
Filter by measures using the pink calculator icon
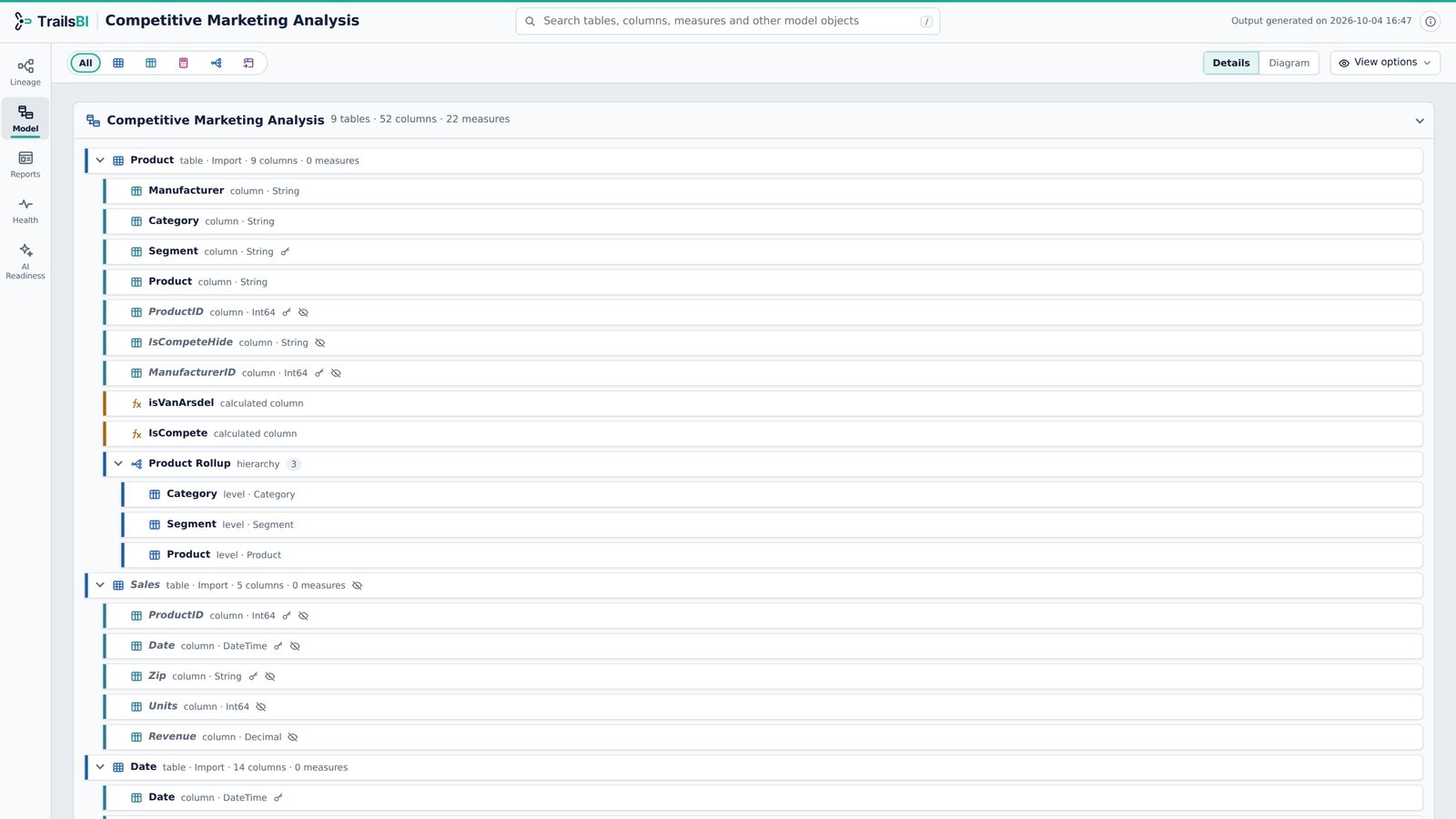183,63
